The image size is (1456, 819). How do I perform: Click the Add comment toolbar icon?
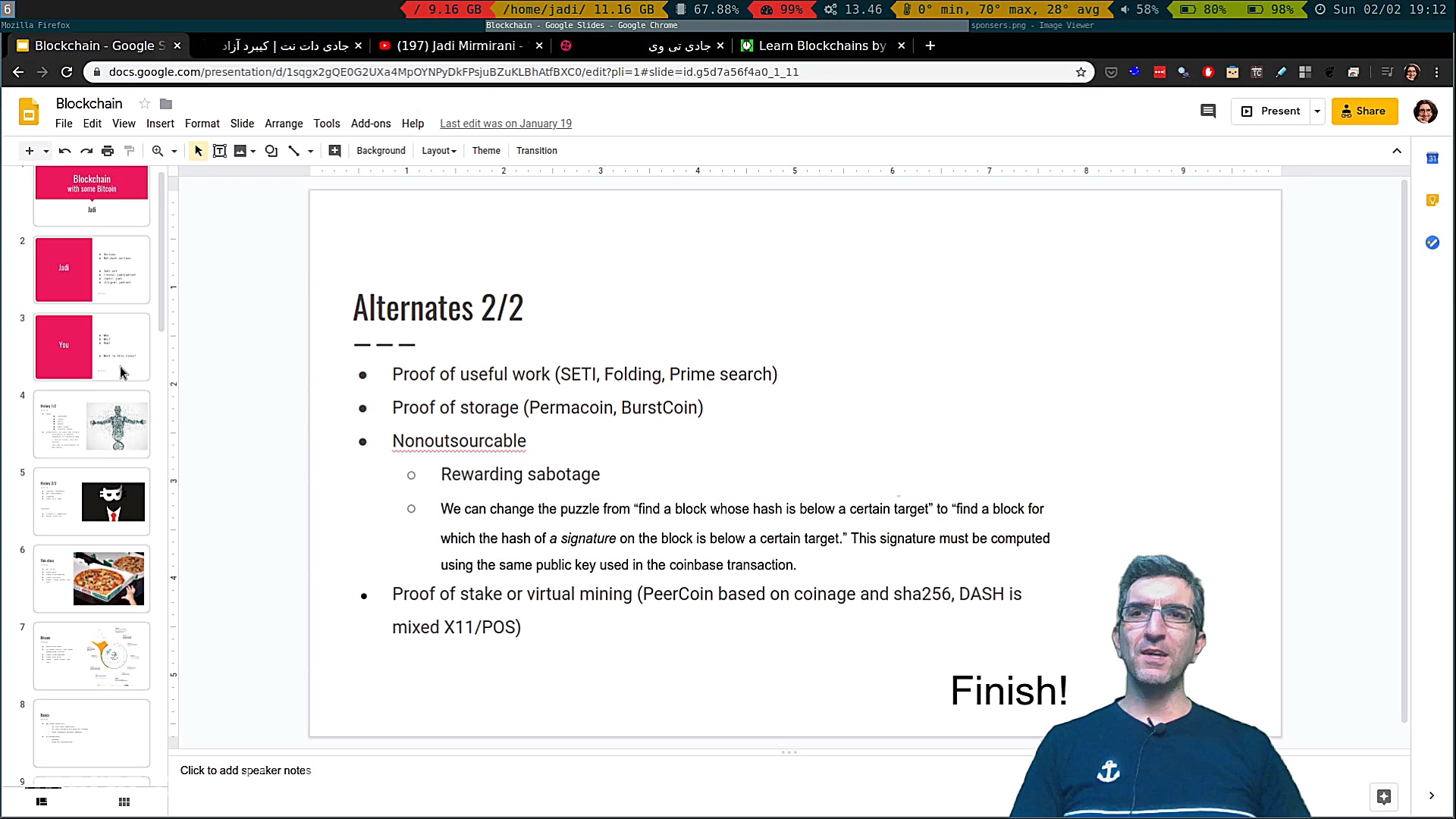(x=334, y=151)
